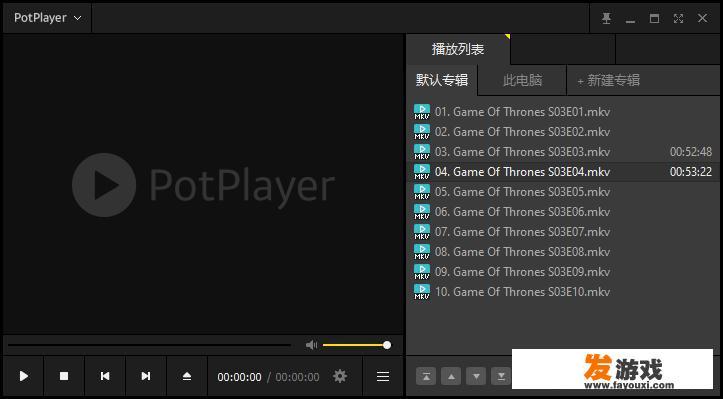723x399 pixels.
Task: Mute audio with the speaker icon
Action: coord(312,345)
